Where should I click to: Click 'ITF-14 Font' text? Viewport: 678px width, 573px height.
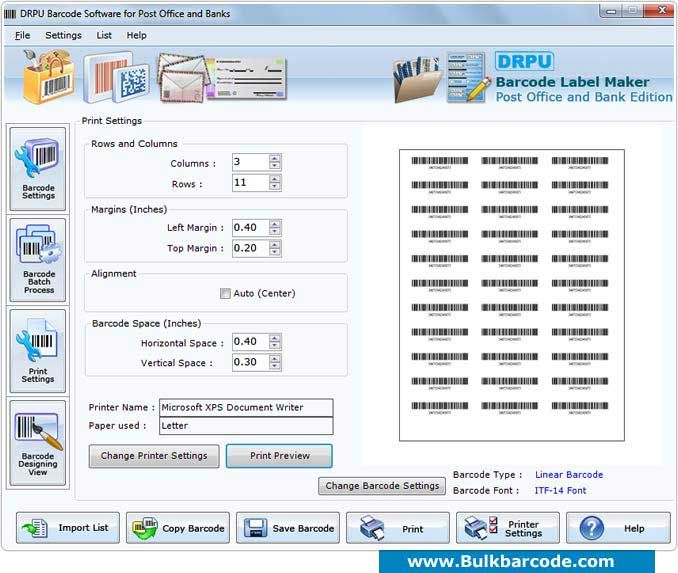point(560,491)
